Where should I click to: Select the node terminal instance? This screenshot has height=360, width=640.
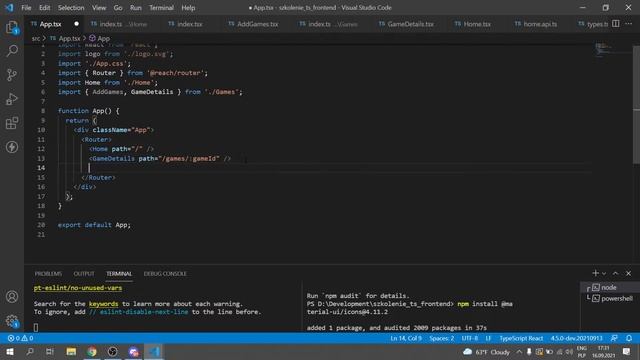(x=609, y=287)
